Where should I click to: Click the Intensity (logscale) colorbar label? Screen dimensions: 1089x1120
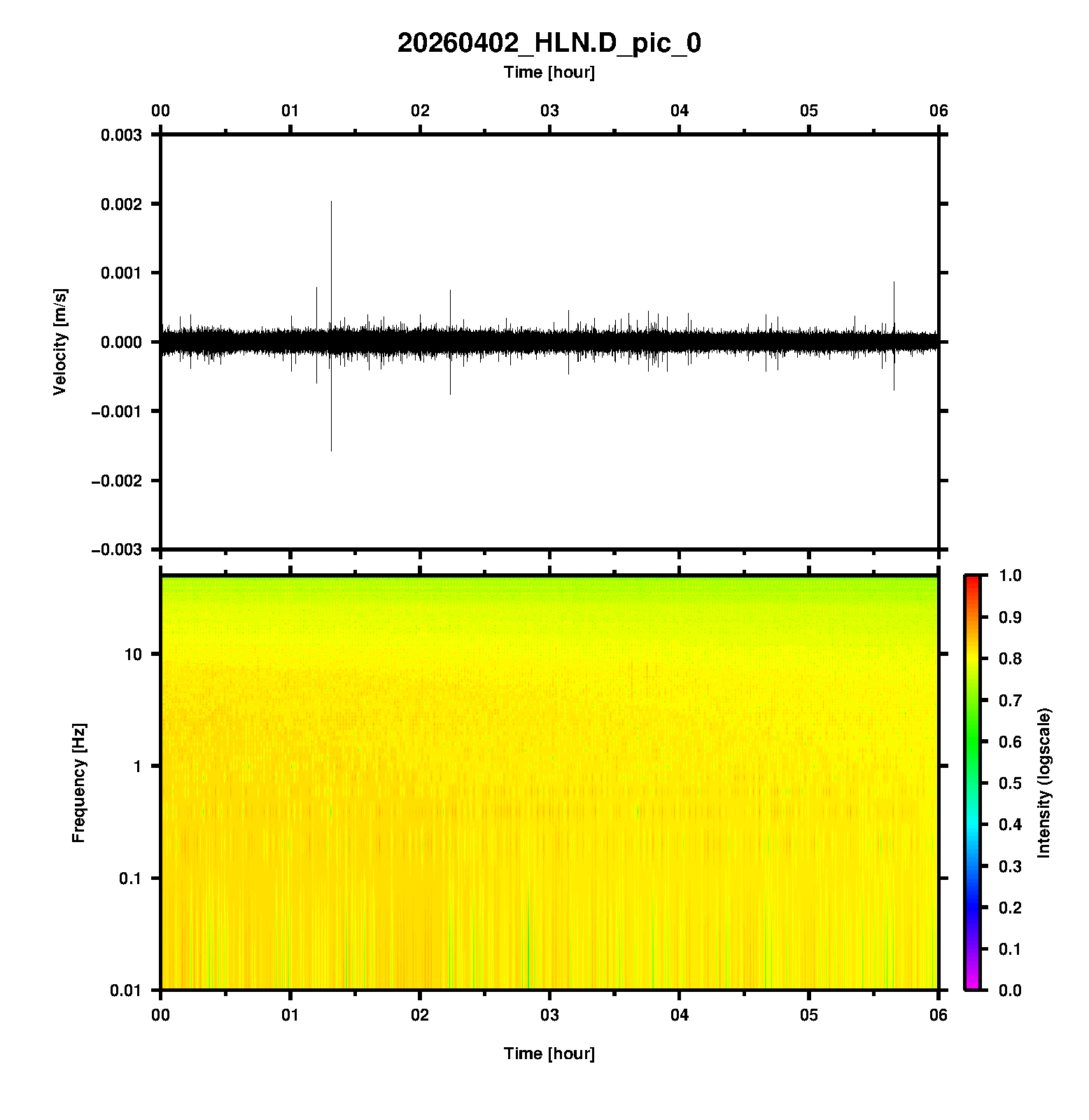coord(1044,783)
